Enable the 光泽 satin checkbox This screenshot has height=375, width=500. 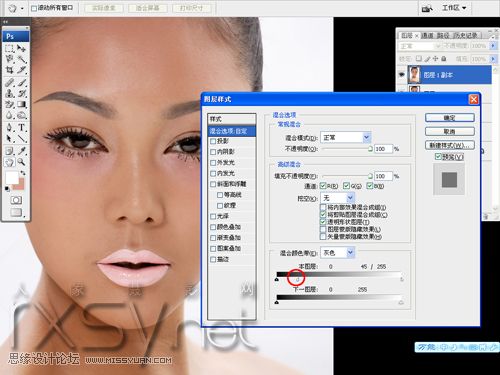coord(213,216)
